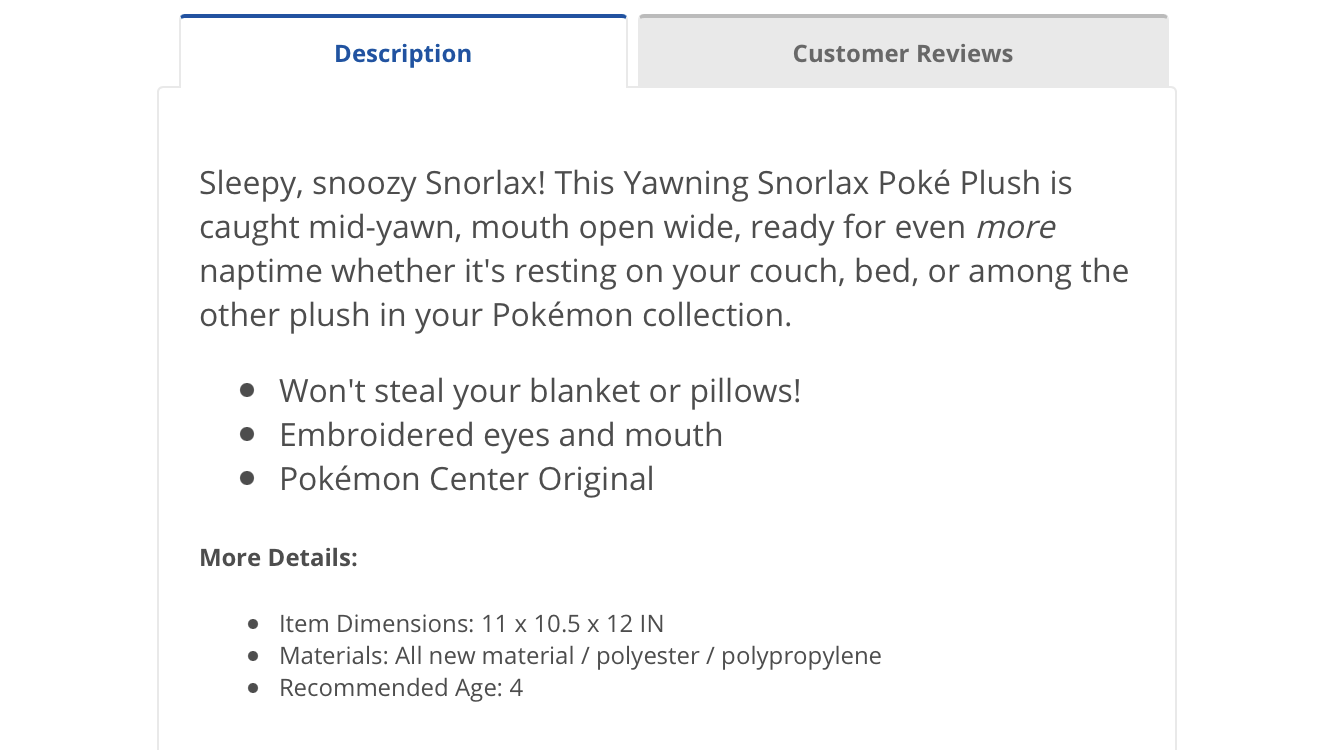Select the Description tab

(403, 54)
